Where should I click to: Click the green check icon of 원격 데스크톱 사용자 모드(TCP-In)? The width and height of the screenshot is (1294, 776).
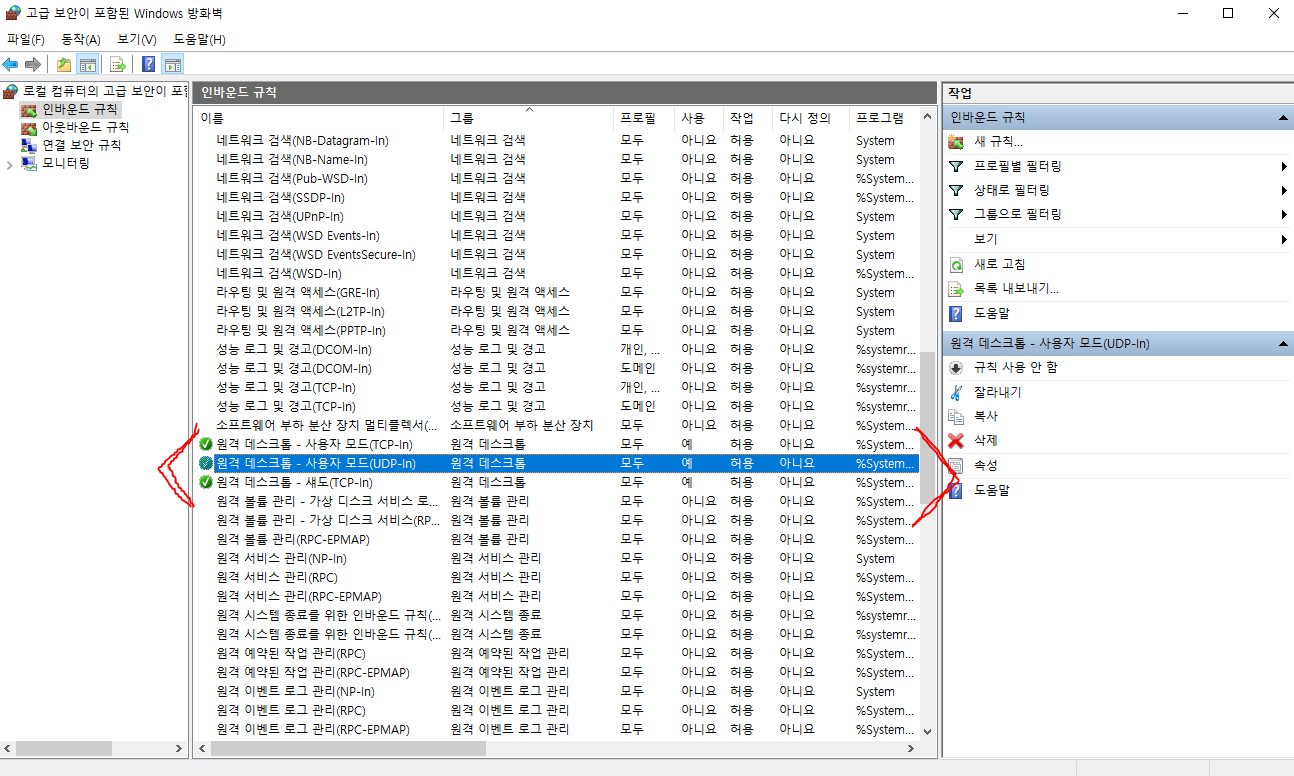pos(206,444)
